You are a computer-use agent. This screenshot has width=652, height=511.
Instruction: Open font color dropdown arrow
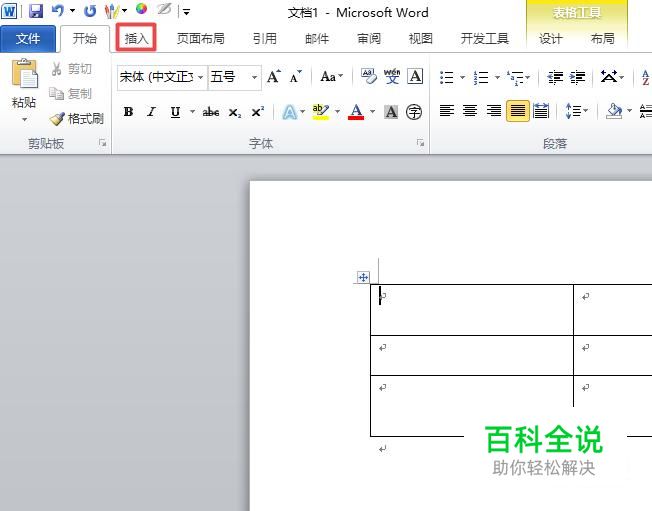(x=373, y=111)
